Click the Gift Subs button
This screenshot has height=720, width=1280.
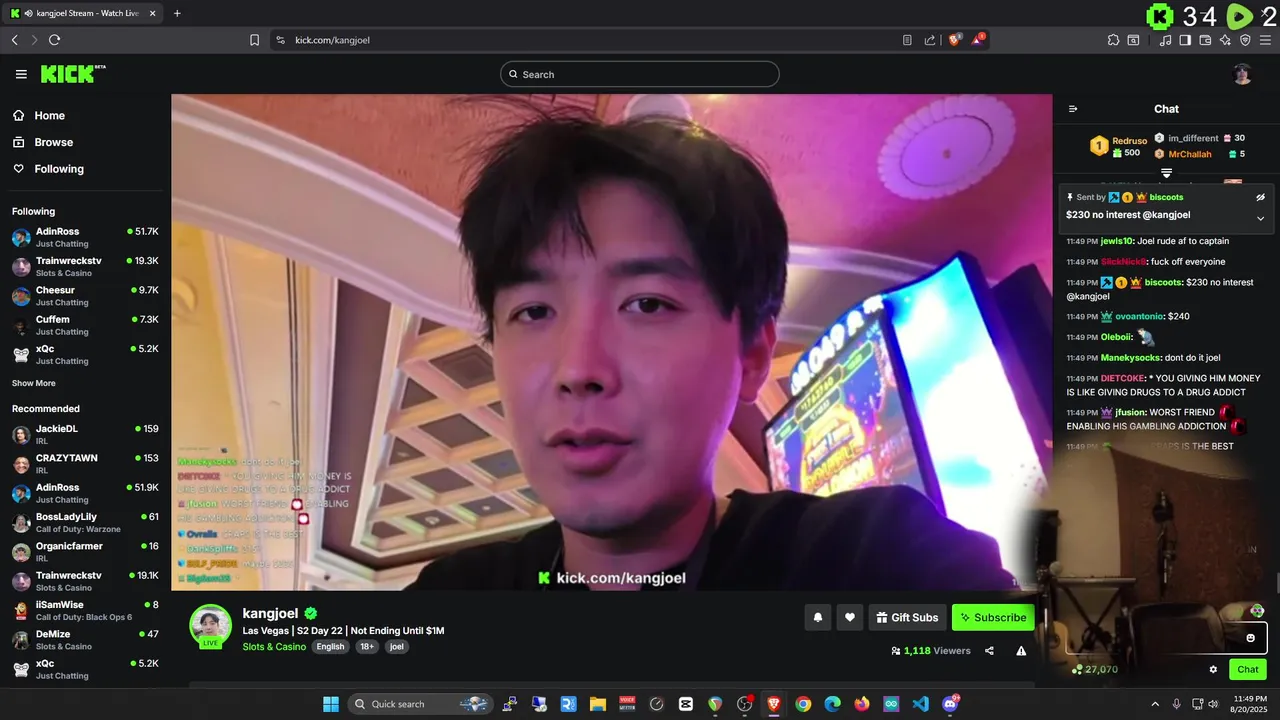coord(907,618)
